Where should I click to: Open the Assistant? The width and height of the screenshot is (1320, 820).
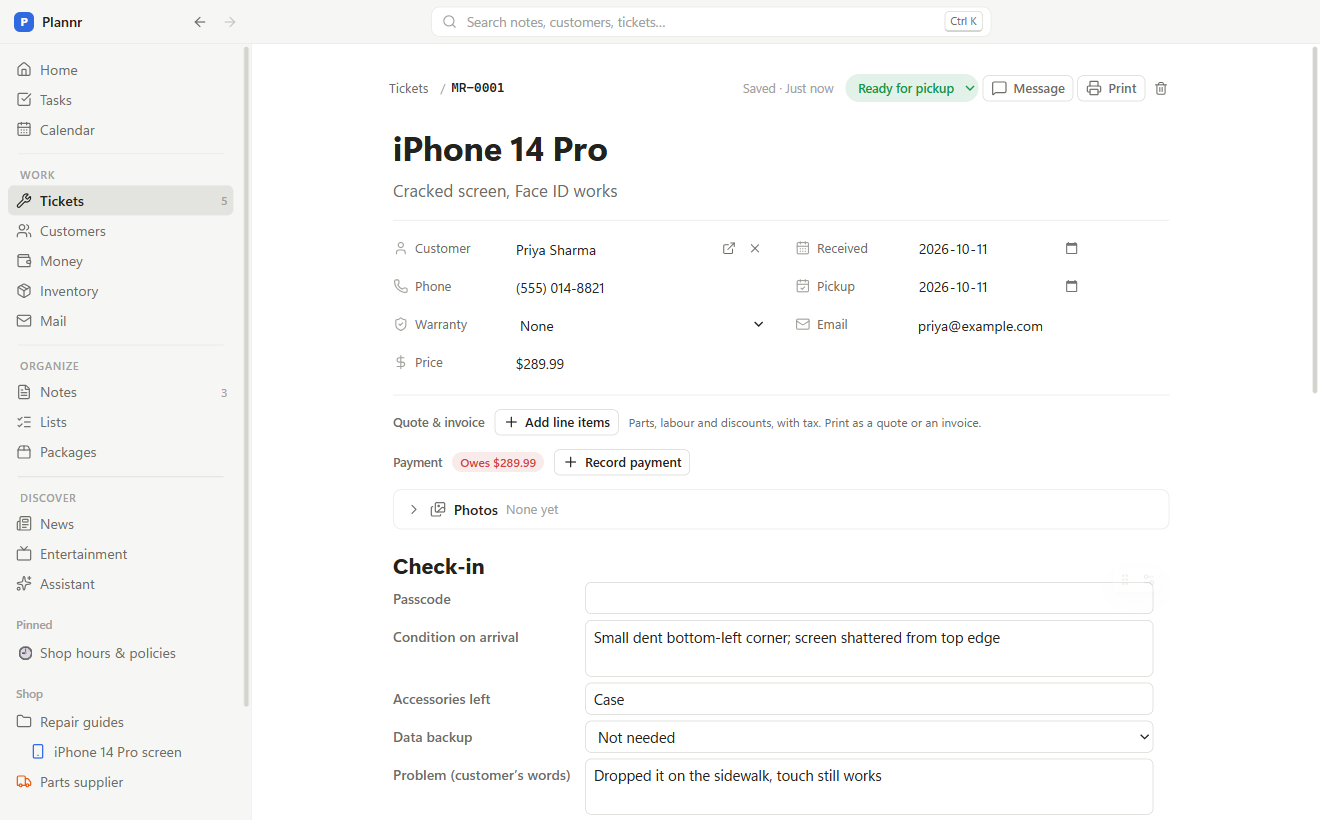(121, 584)
